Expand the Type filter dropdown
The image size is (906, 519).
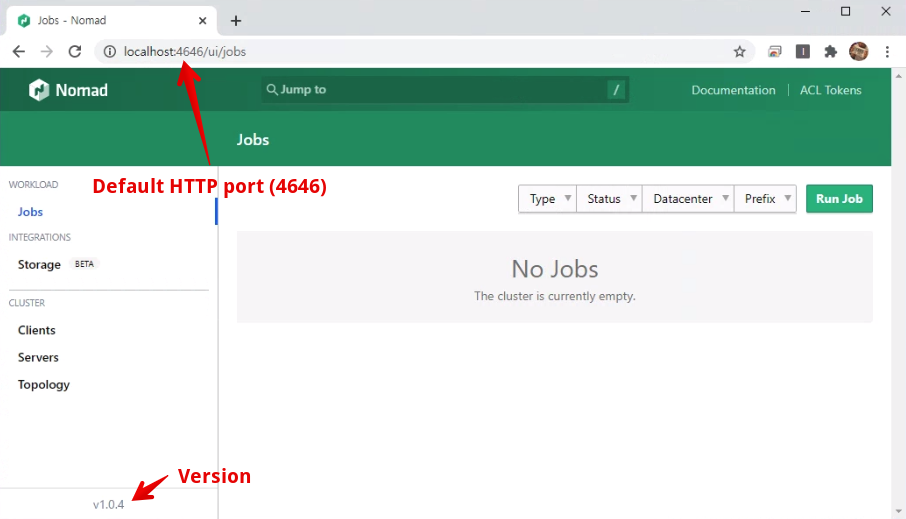tap(547, 199)
